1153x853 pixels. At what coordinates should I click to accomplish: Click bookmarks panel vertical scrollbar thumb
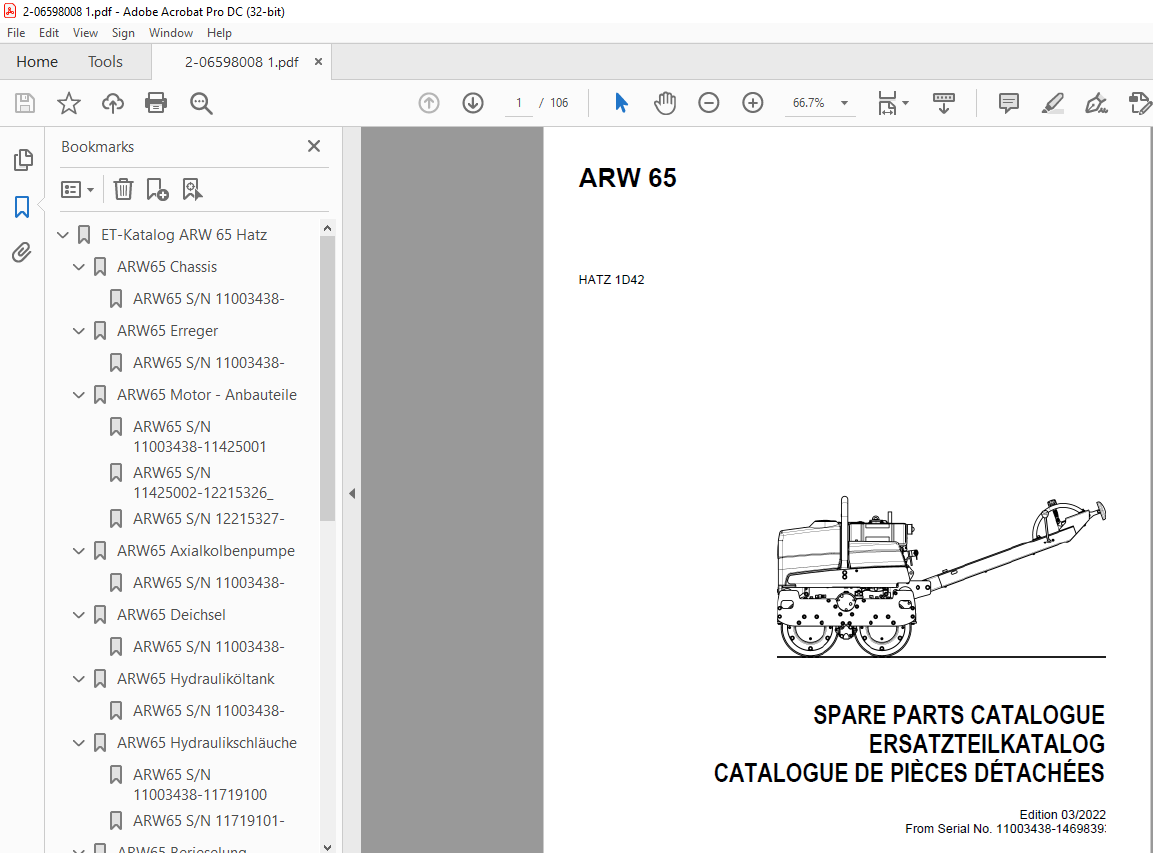click(328, 379)
